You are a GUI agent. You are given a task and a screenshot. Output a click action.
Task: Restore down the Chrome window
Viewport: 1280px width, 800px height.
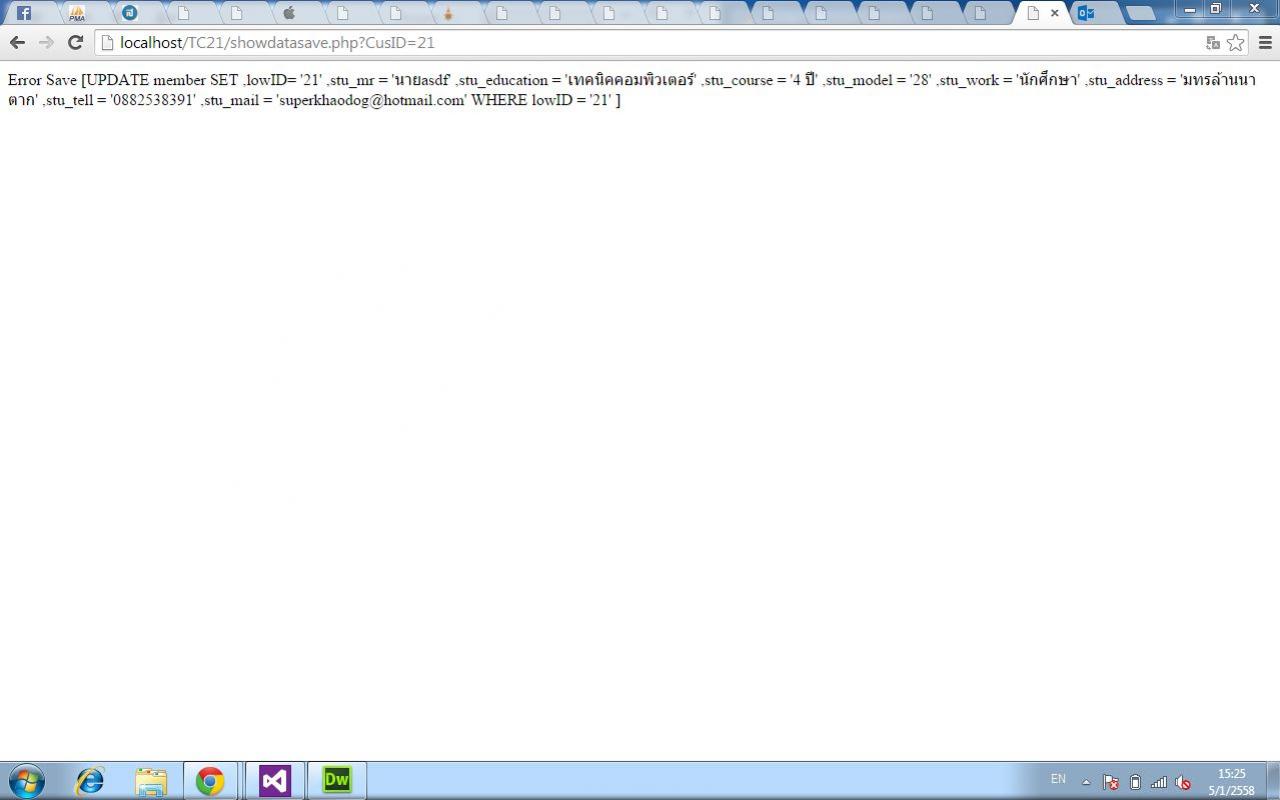coord(1216,9)
